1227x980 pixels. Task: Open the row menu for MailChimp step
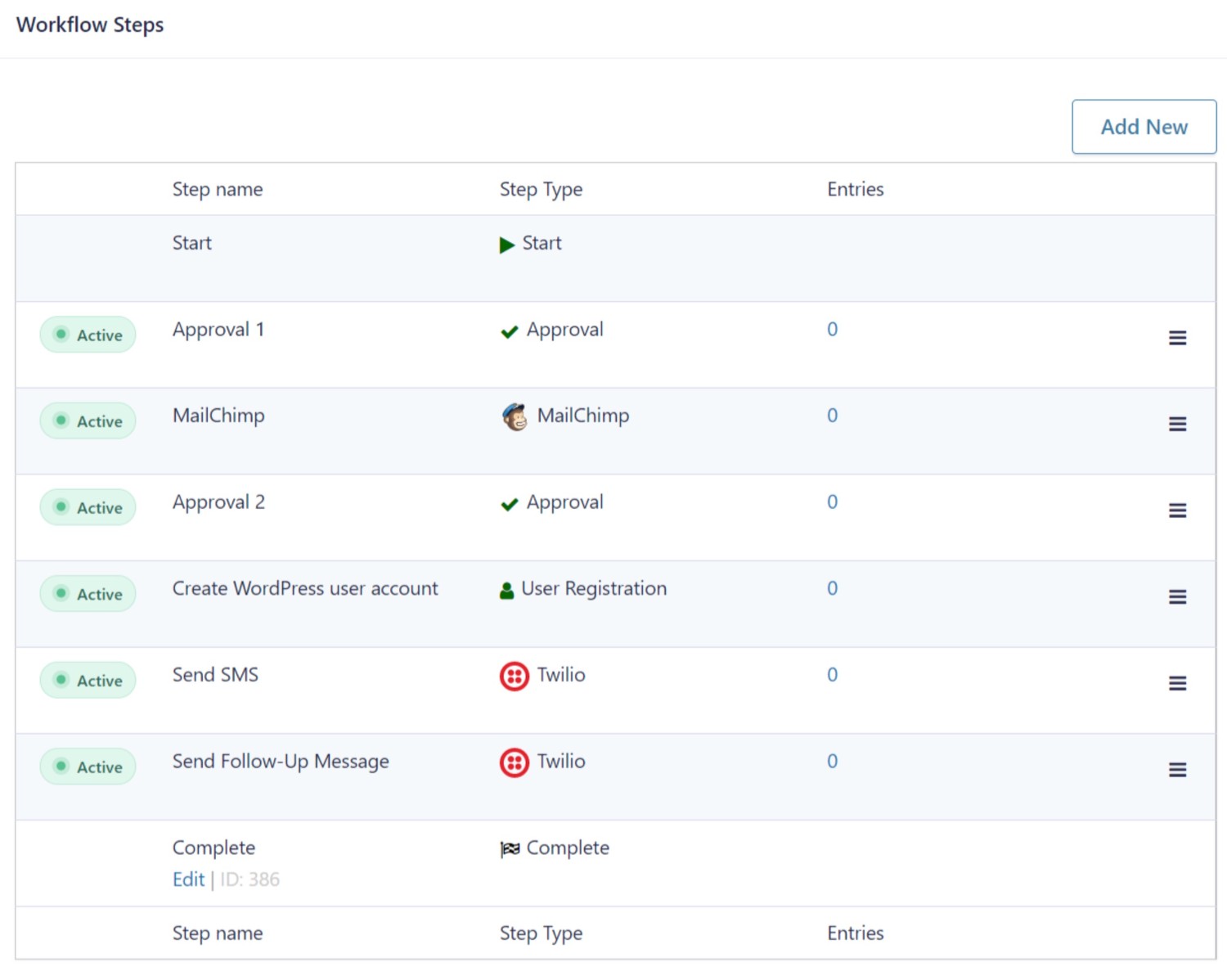[x=1176, y=424]
